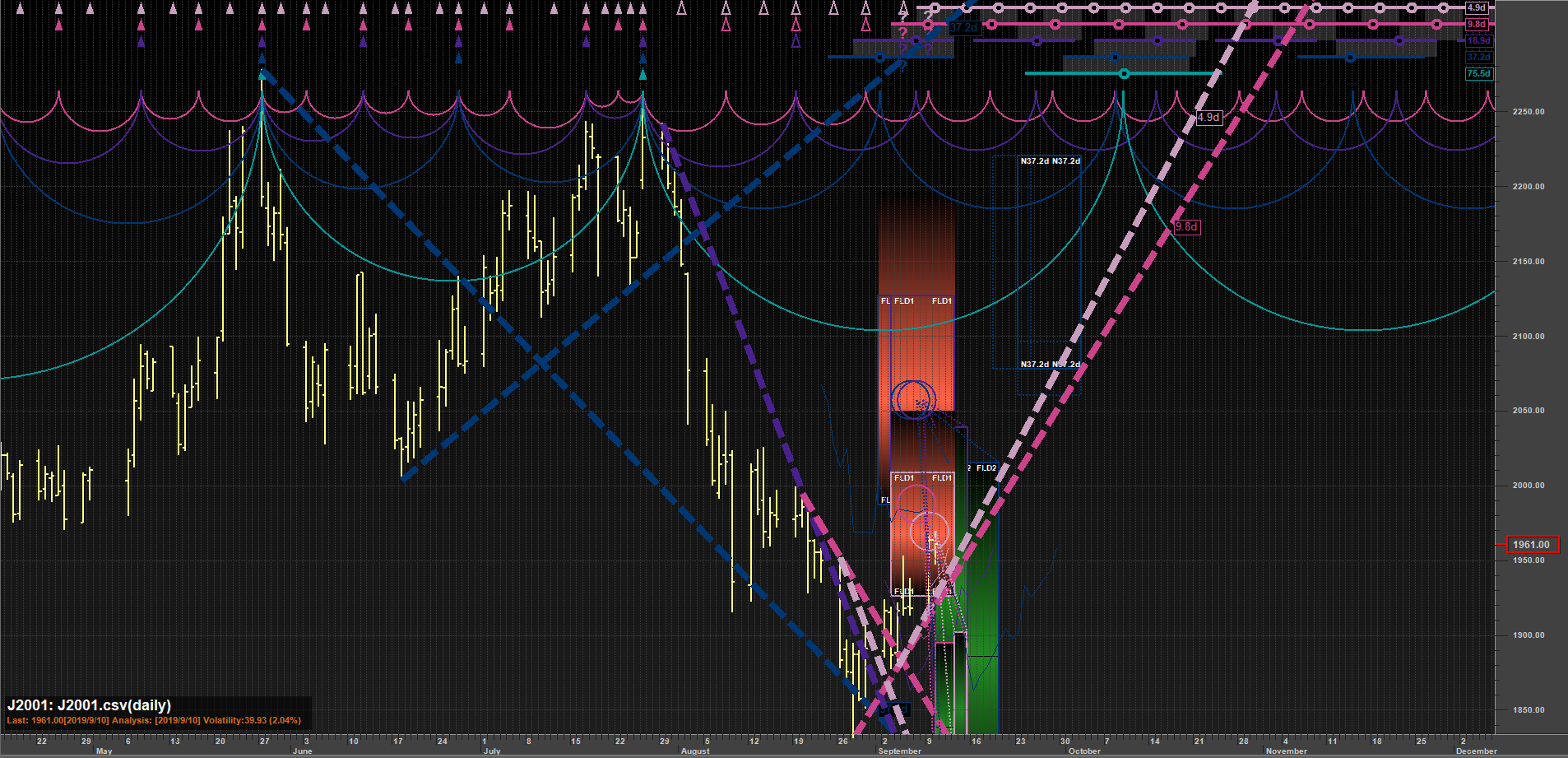The image size is (1568, 758).
Task: Select the 2250.00 price axis label
Action: pos(1529,112)
